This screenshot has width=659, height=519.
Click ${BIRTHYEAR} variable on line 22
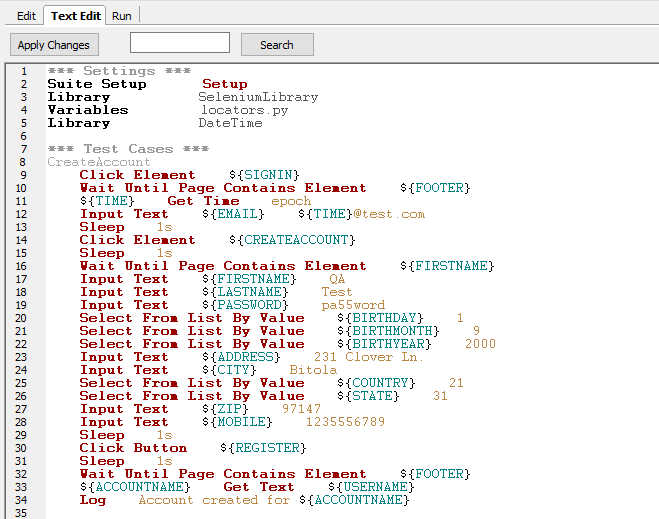pos(384,344)
